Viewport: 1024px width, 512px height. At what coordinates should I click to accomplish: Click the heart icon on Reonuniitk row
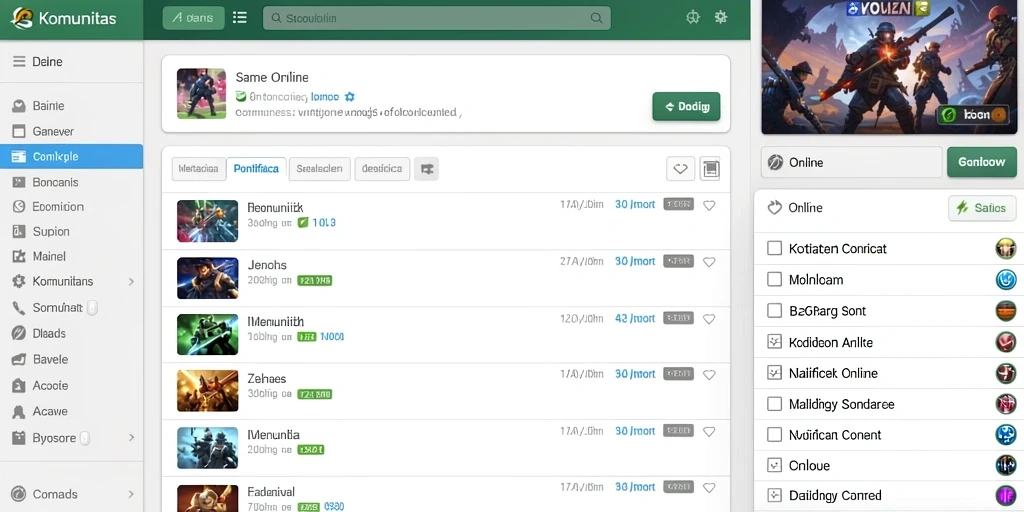pyautogui.click(x=709, y=205)
